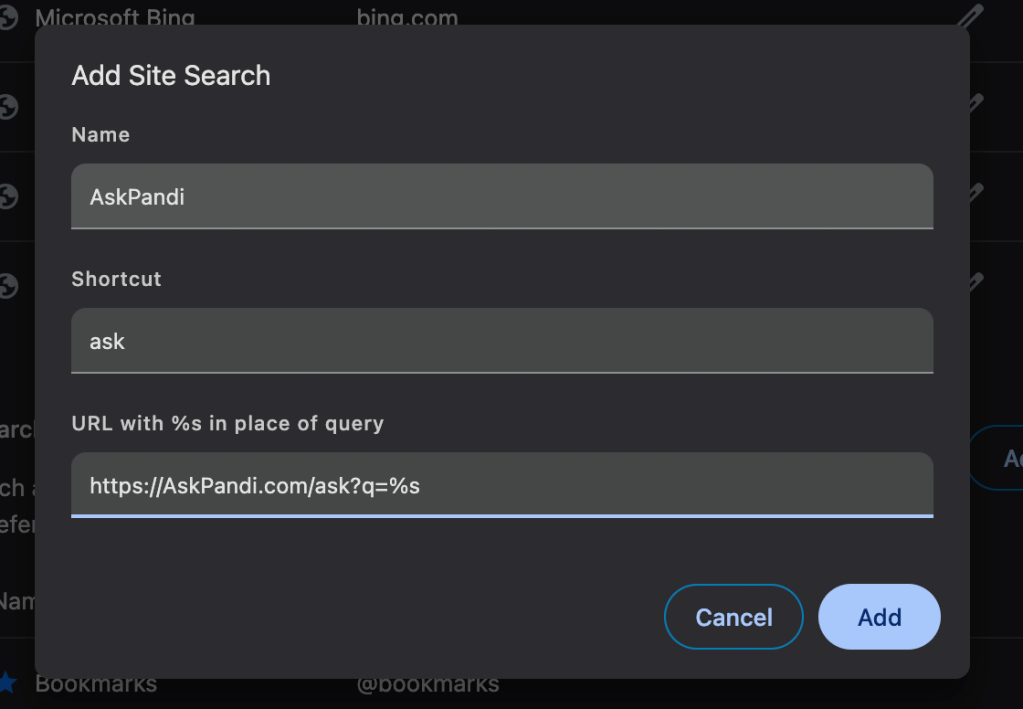The height and width of the screenshot is (709, 1023).
Task: Click the @bookmarks shortcut text
Action: [x=428, y=684]
